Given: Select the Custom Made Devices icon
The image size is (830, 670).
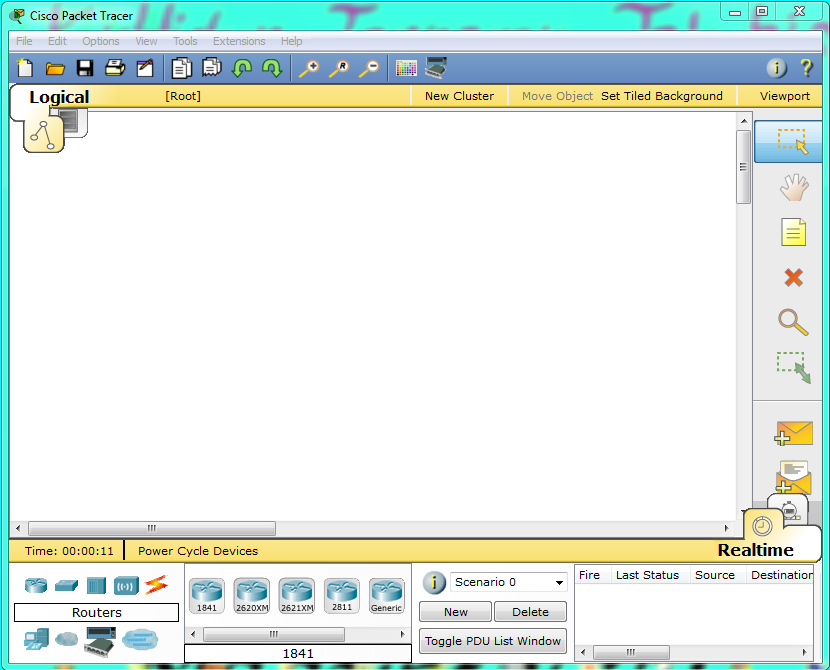Looking at the screenshot, I should [101, 641].
